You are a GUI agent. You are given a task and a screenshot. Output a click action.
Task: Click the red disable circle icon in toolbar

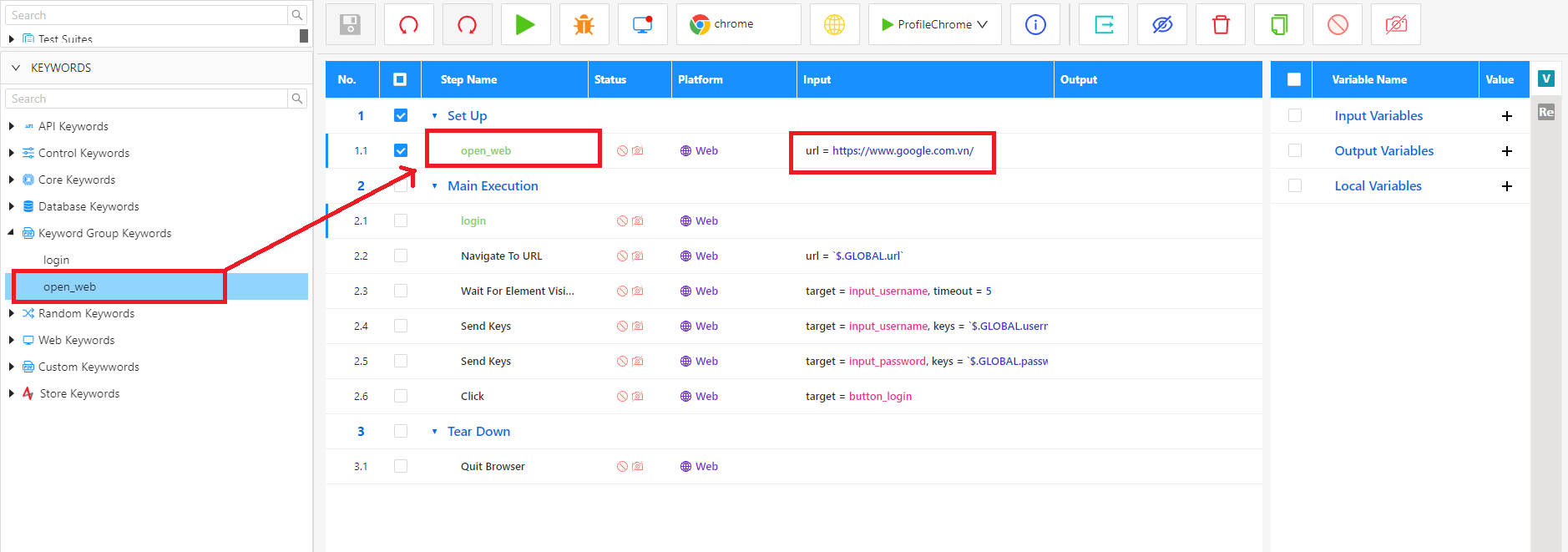click(1338, 24)
